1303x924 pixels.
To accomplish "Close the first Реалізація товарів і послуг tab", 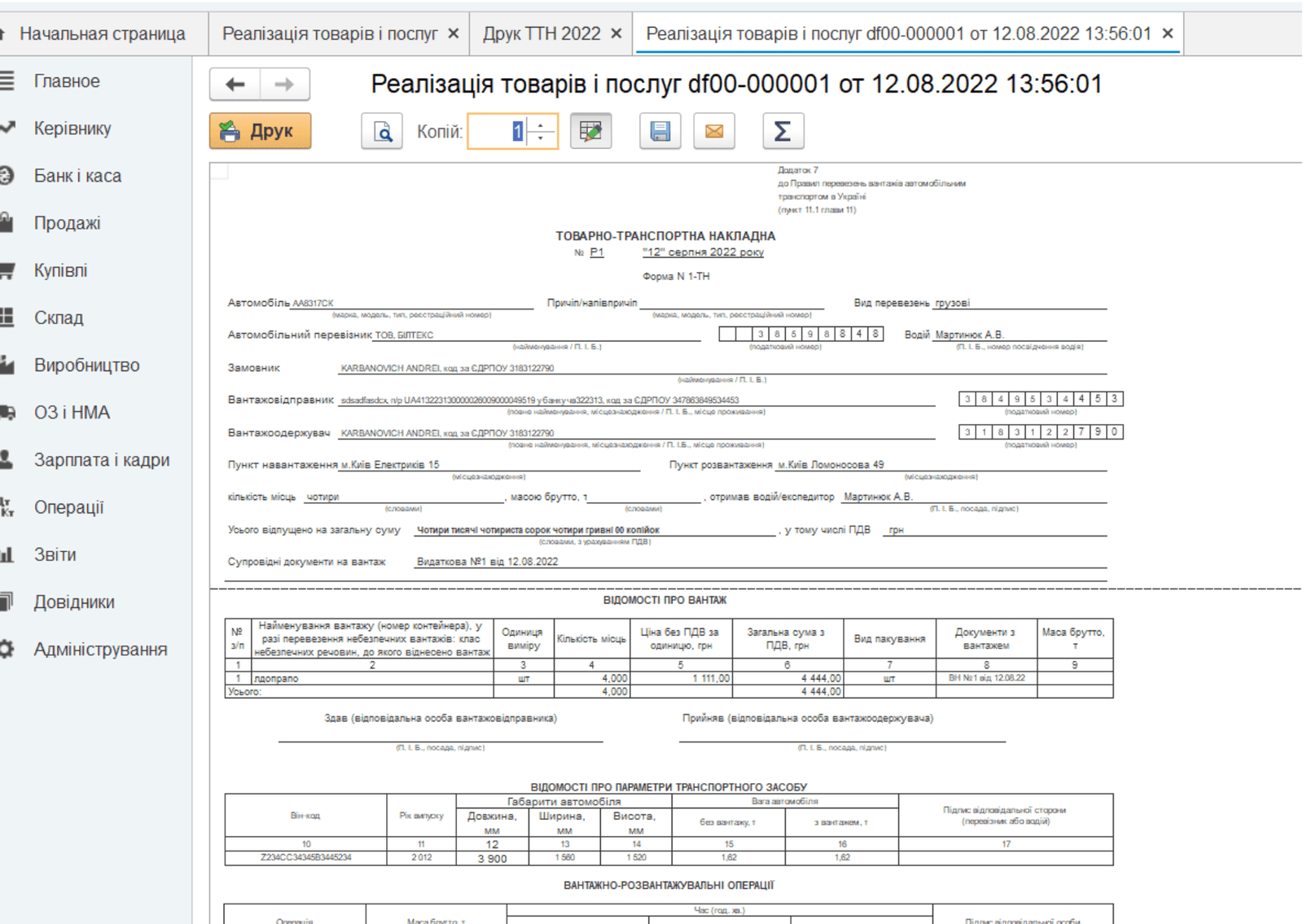I will 454,34.
